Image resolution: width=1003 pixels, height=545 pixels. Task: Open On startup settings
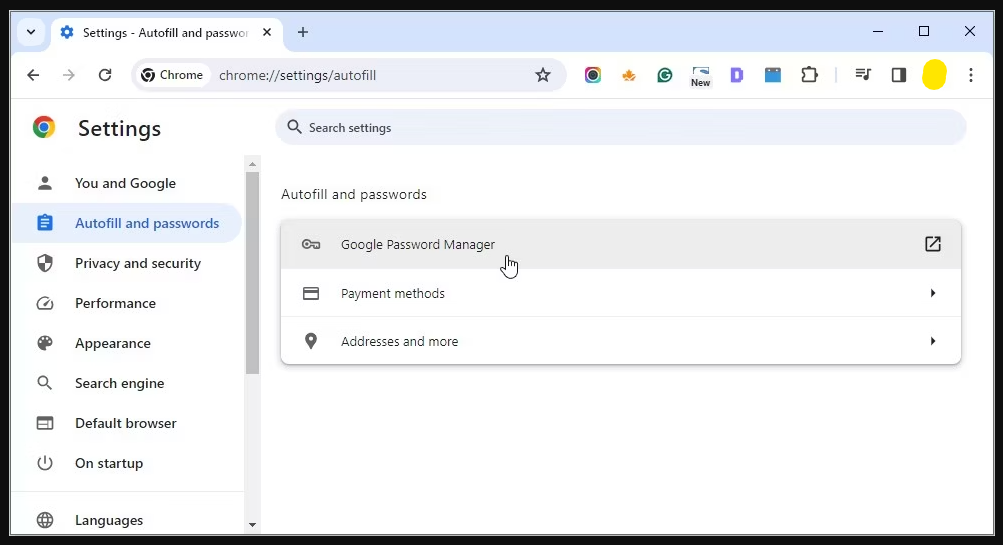[x=125, y=463]
